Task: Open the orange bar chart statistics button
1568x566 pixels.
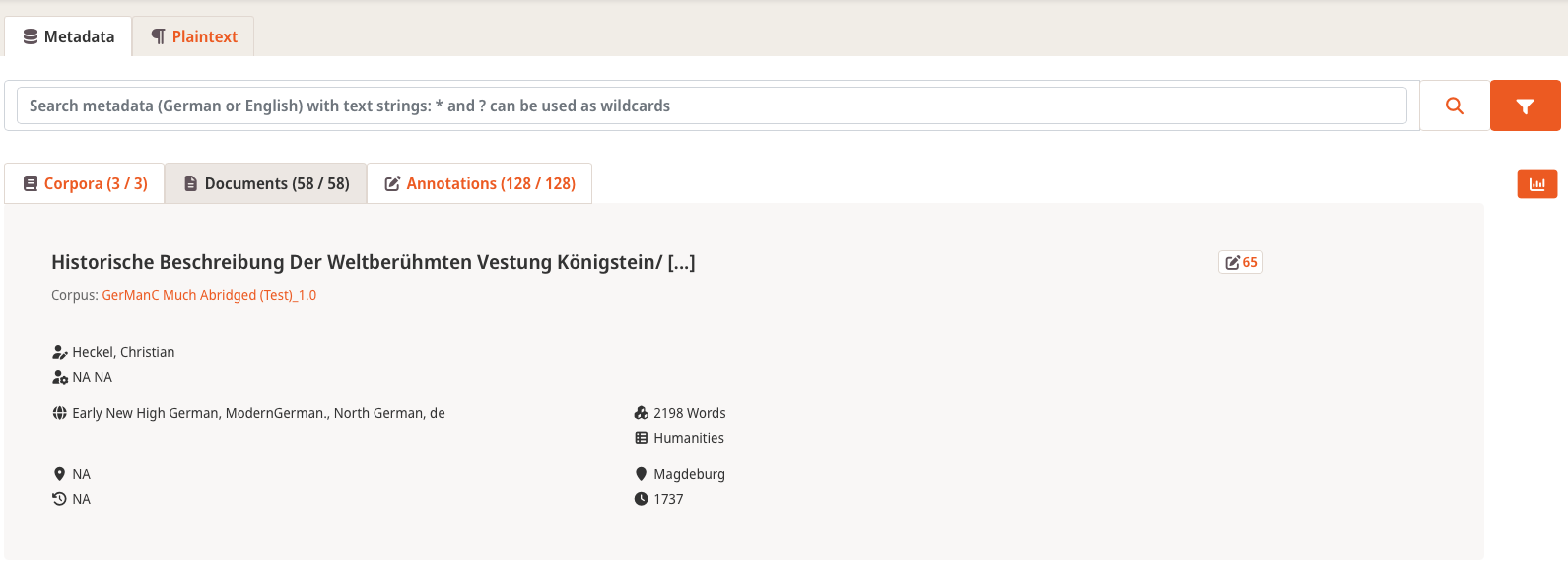Action: click(x=1537, y=184)
